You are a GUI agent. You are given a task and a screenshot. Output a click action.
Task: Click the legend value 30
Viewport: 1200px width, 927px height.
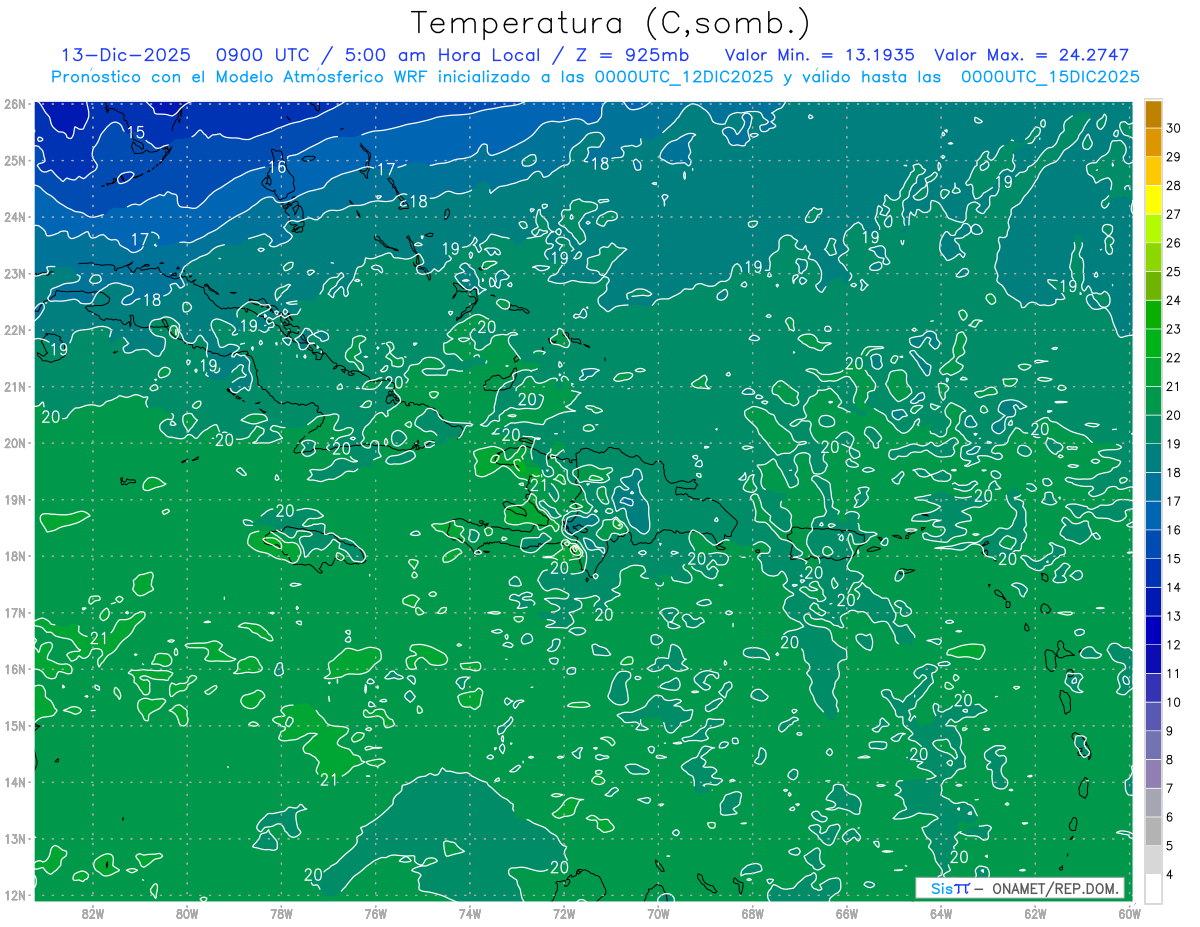pyautogui.click(x=1174, y=128)
